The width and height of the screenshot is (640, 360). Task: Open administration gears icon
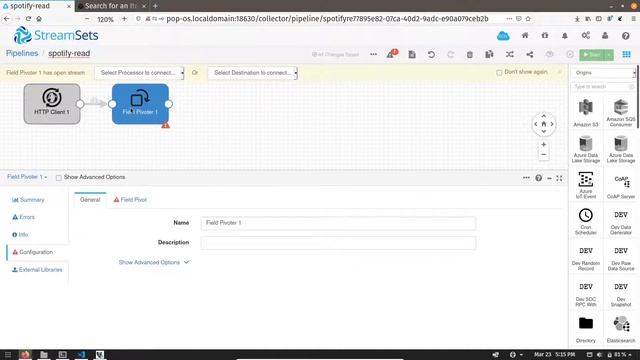586,36
